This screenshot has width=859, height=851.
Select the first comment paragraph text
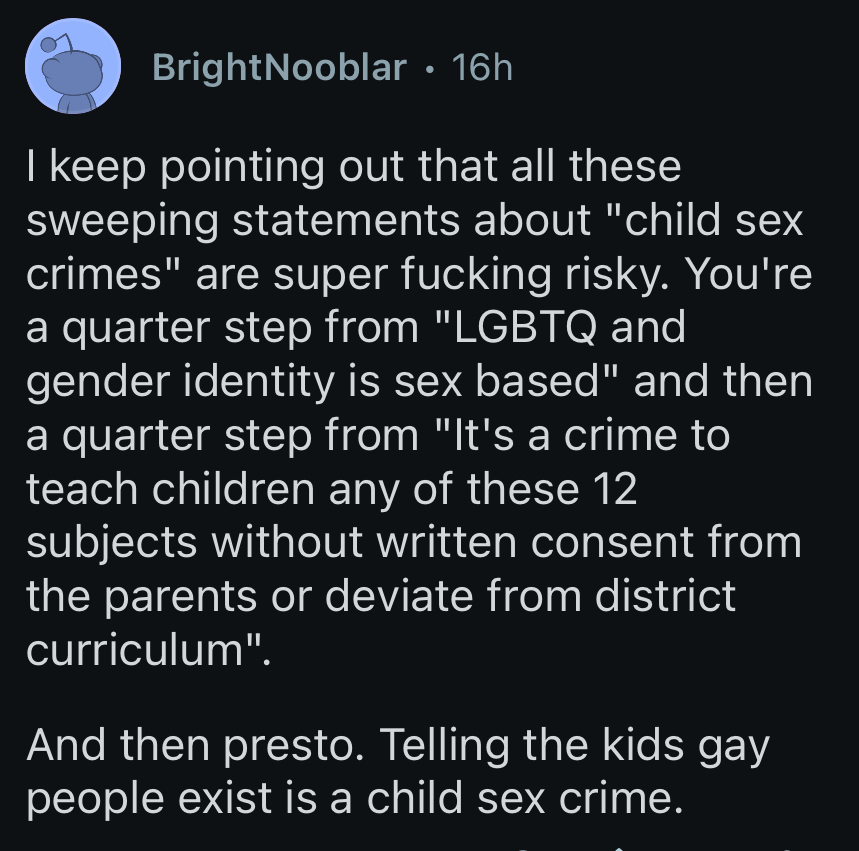(420, 407)
